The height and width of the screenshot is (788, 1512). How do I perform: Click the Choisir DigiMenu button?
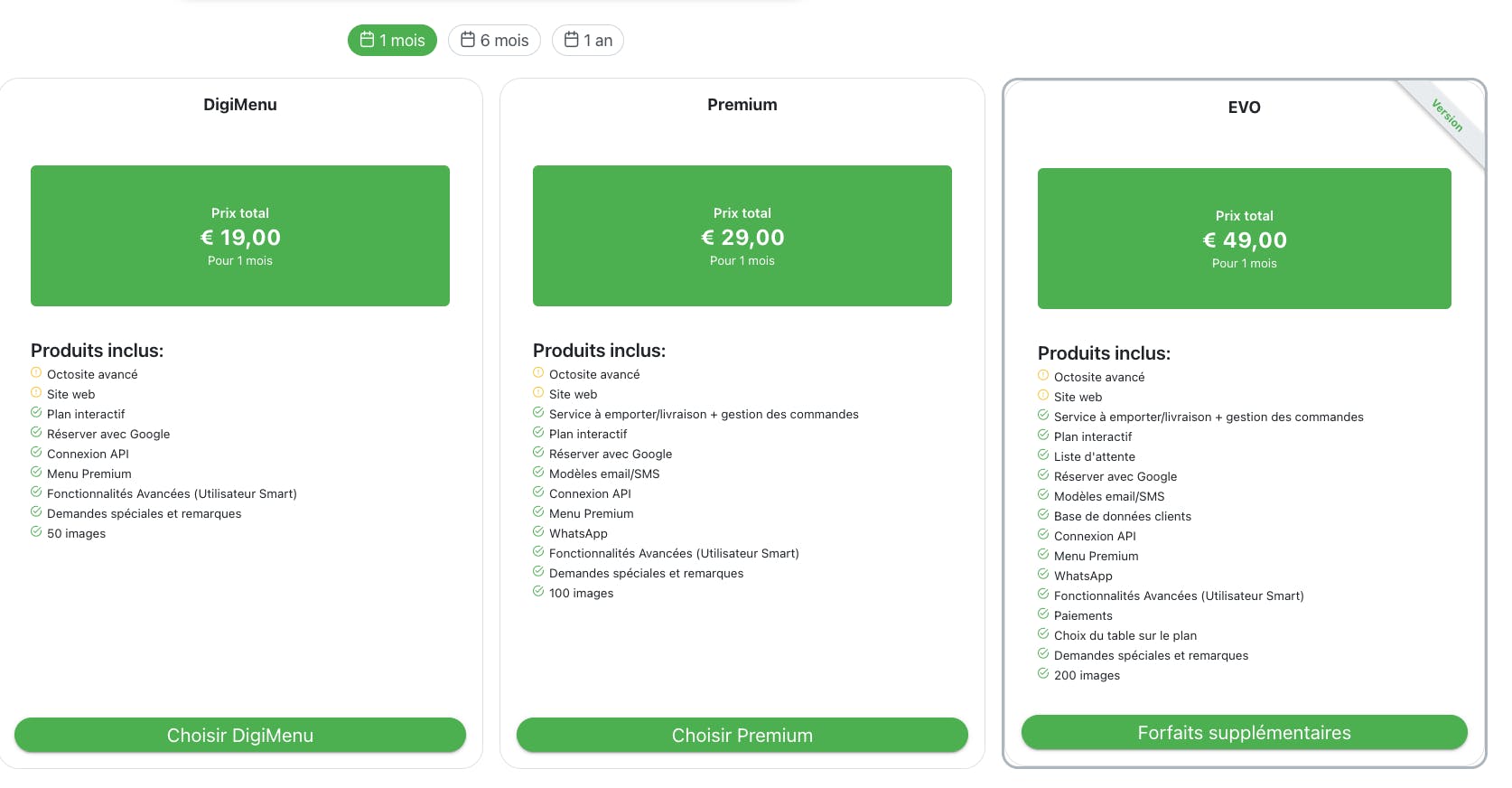240,736
